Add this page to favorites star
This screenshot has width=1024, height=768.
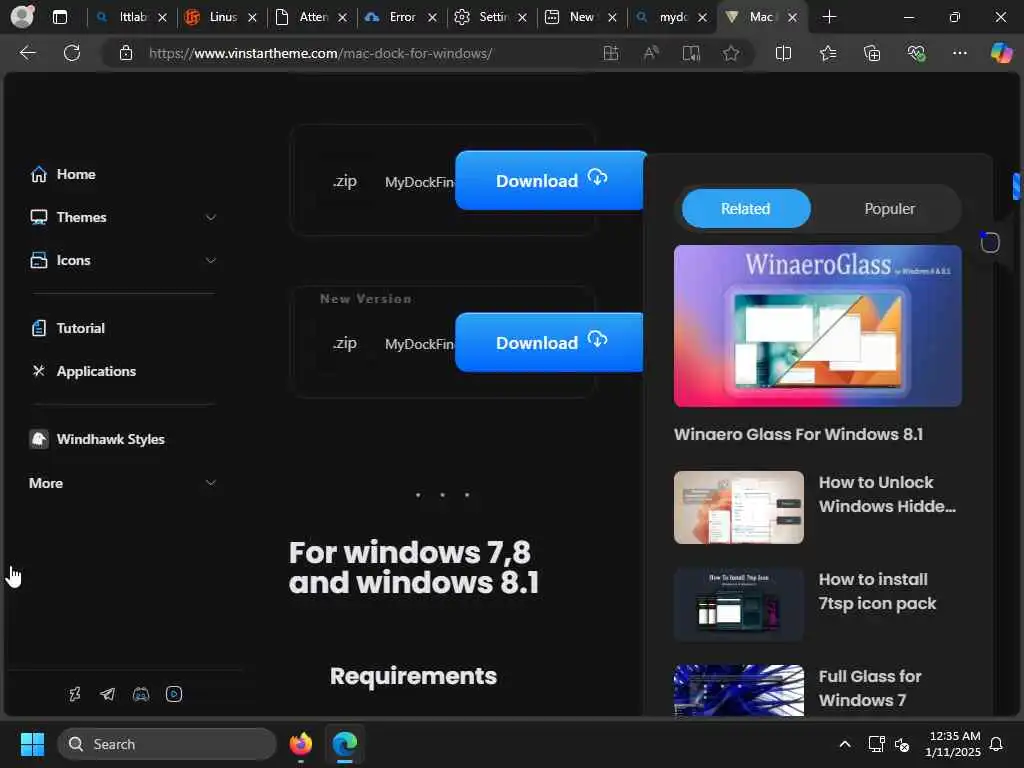point(731,53)
